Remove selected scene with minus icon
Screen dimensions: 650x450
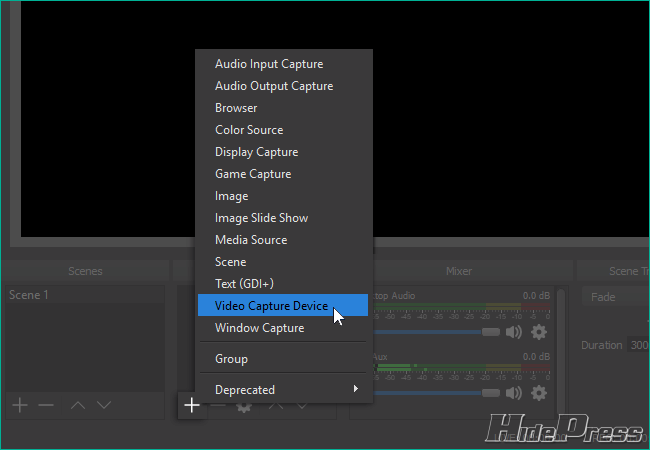[x=45, y=405]
